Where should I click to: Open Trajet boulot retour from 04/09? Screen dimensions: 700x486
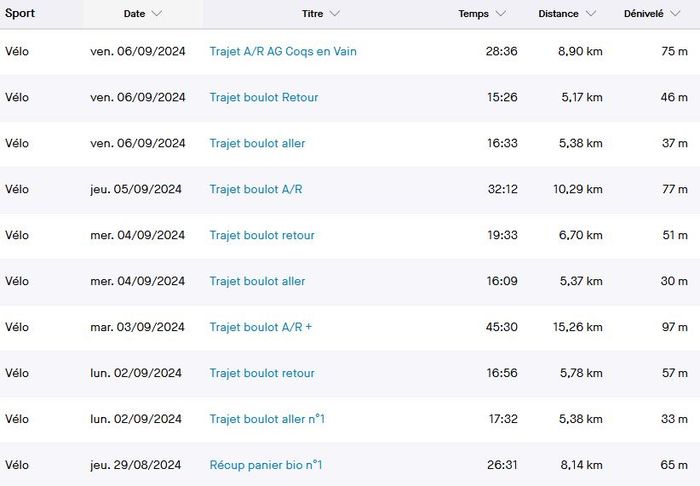(262, 236)
